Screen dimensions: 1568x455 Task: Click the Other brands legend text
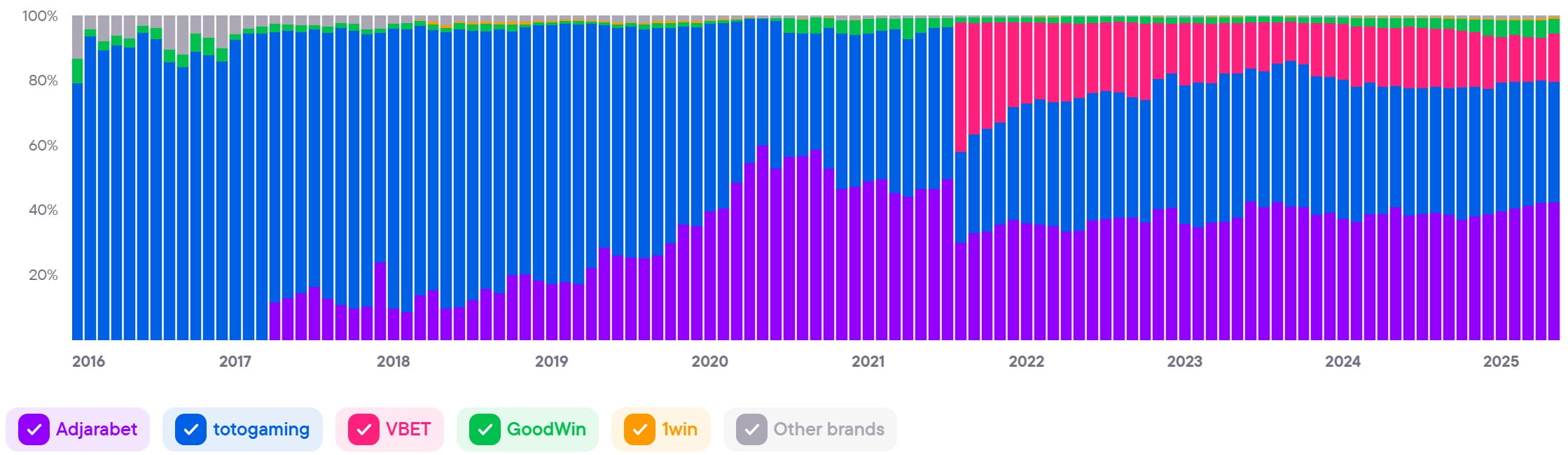828,429
